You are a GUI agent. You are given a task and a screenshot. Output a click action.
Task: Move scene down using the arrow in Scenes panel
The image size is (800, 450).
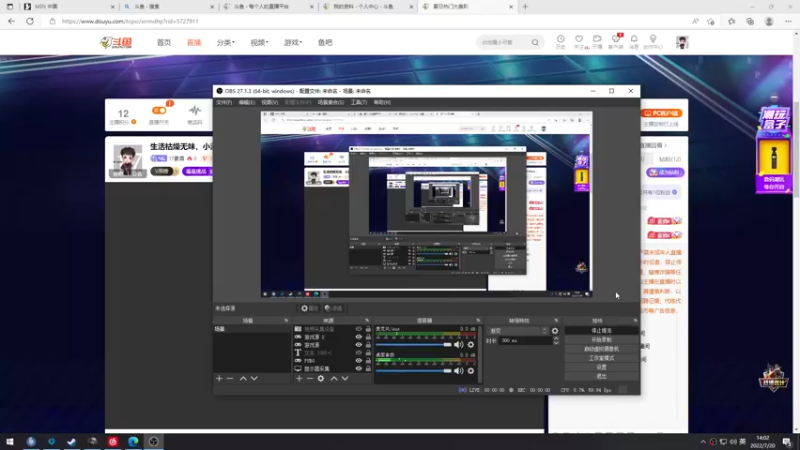click(254, 379)
